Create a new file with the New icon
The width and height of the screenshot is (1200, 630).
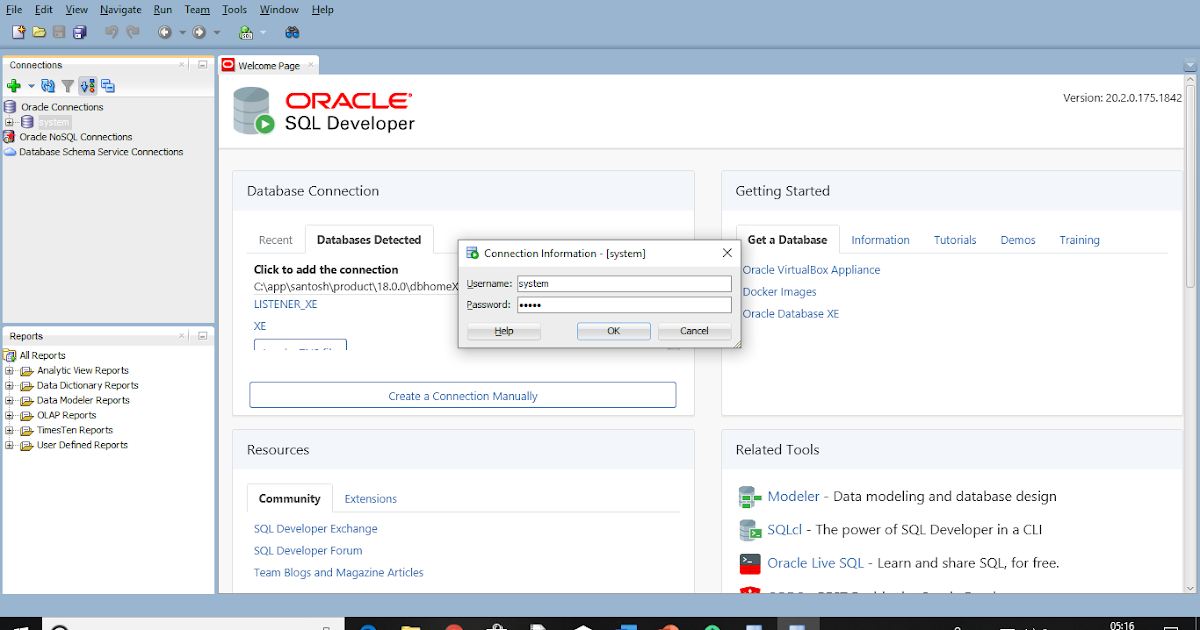pos(18,32)
